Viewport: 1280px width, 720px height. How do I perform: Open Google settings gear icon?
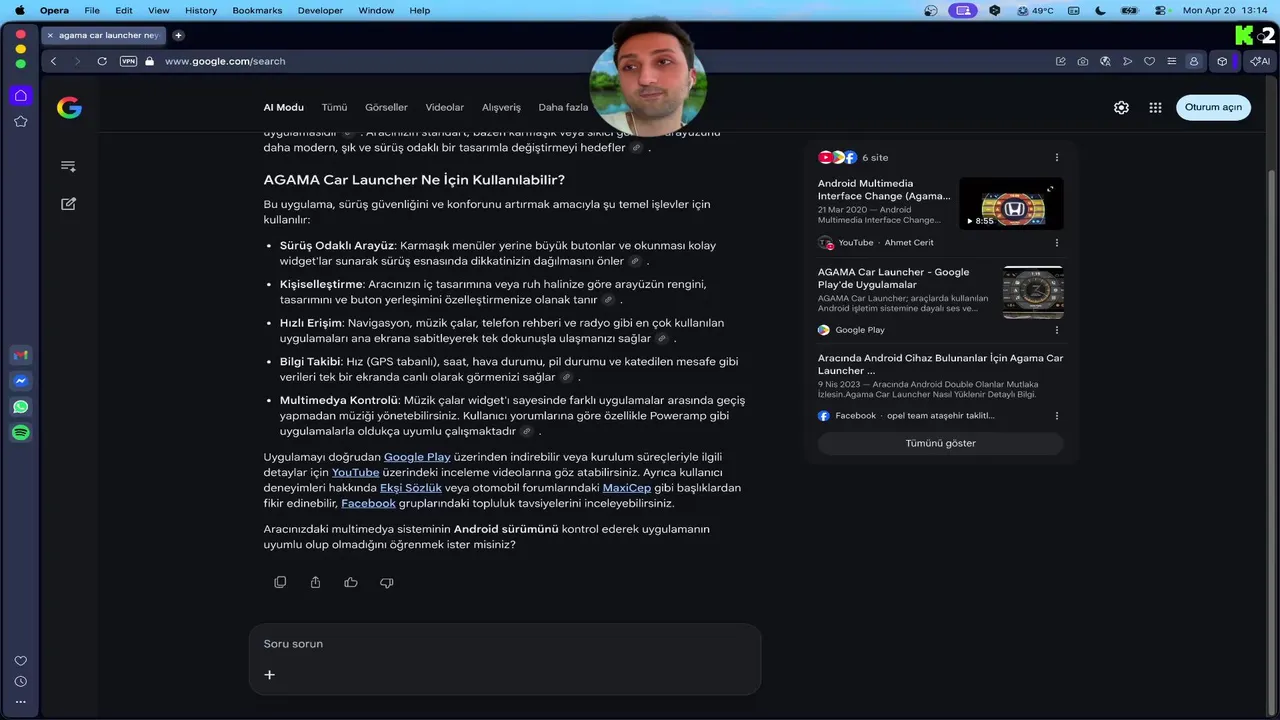(1121, 107)
